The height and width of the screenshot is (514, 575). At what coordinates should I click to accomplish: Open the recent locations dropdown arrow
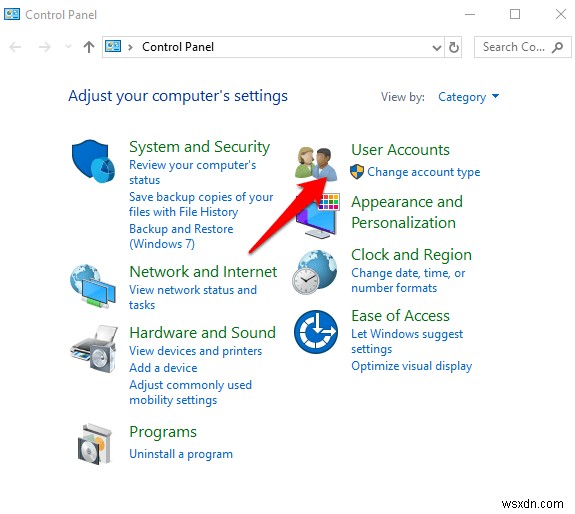click(68, 47)
